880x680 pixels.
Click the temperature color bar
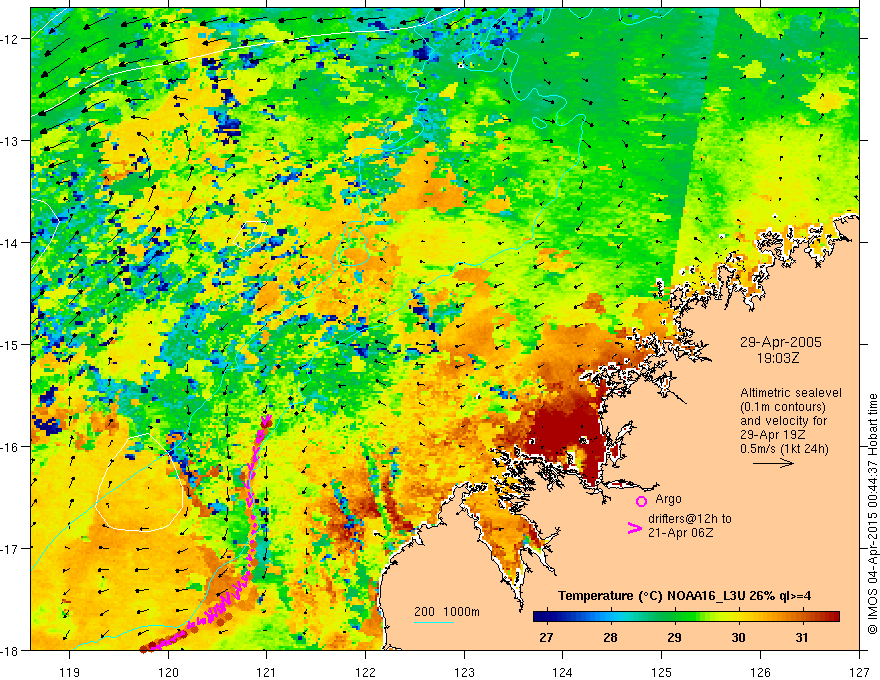click(x=686, y=617)
